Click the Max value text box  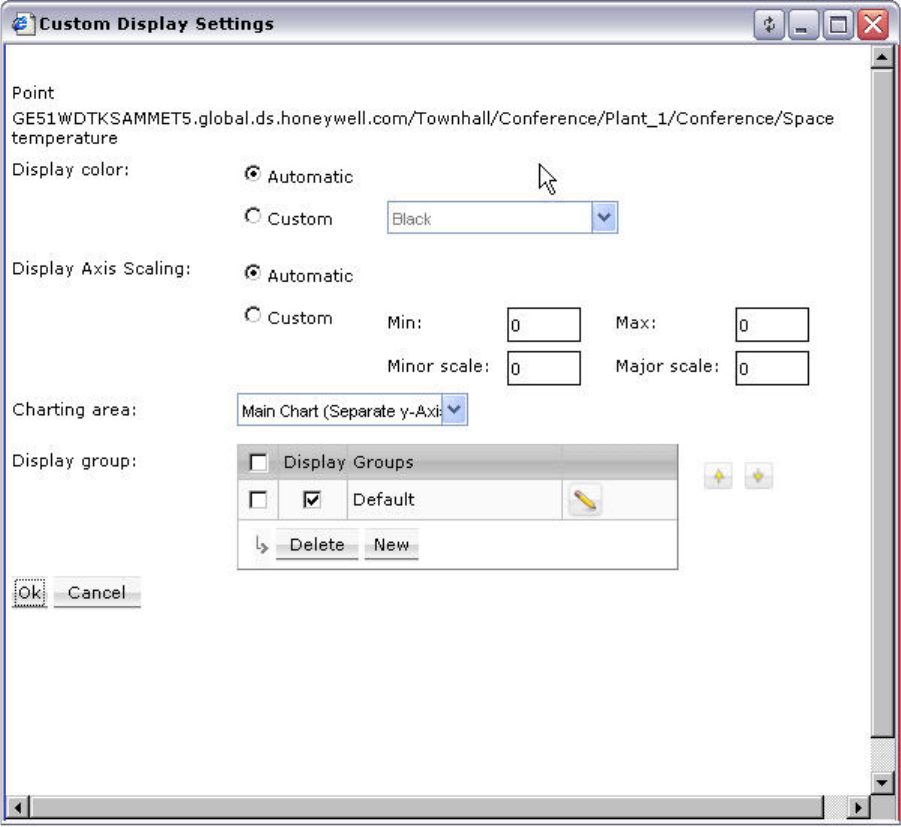[x=771, y=325]
